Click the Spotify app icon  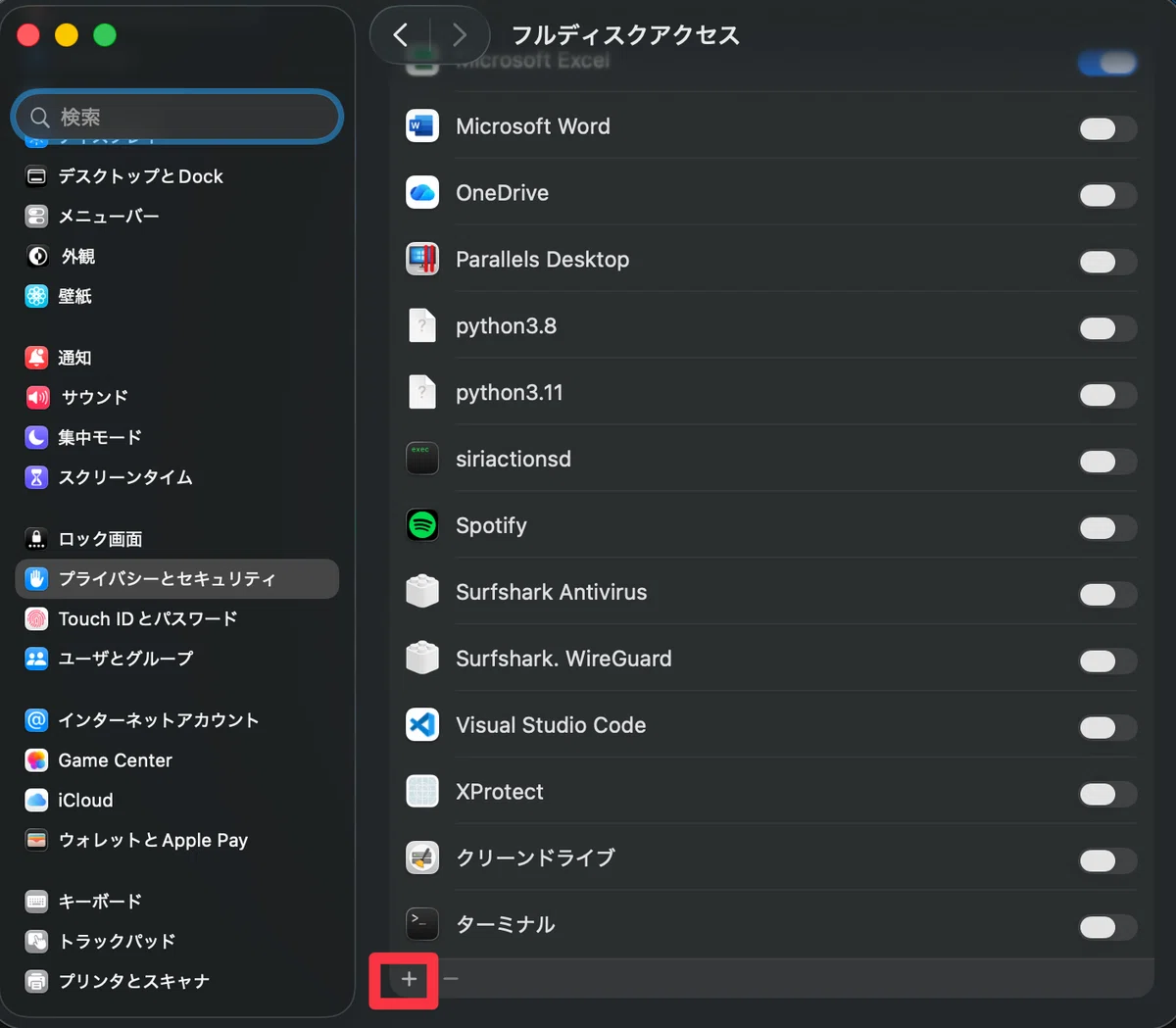[422, 525]
